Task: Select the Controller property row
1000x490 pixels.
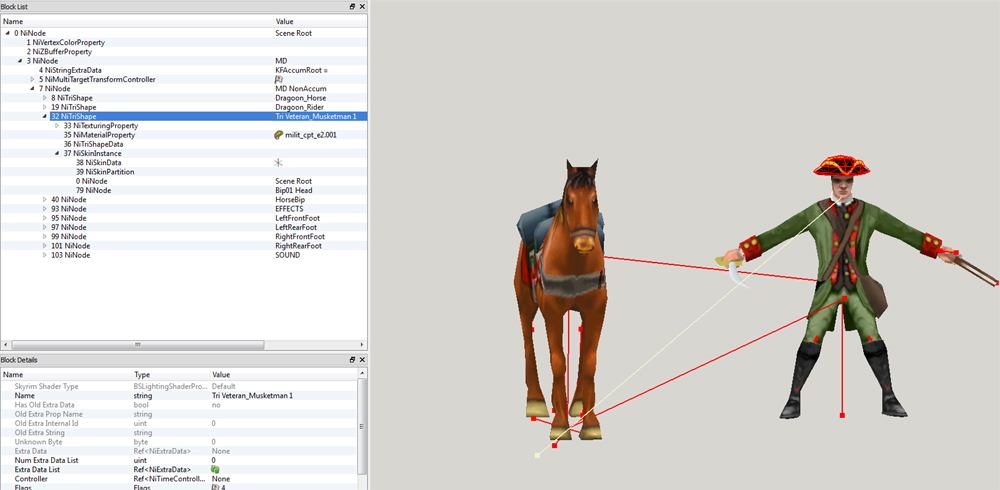Action: [180, 479]
